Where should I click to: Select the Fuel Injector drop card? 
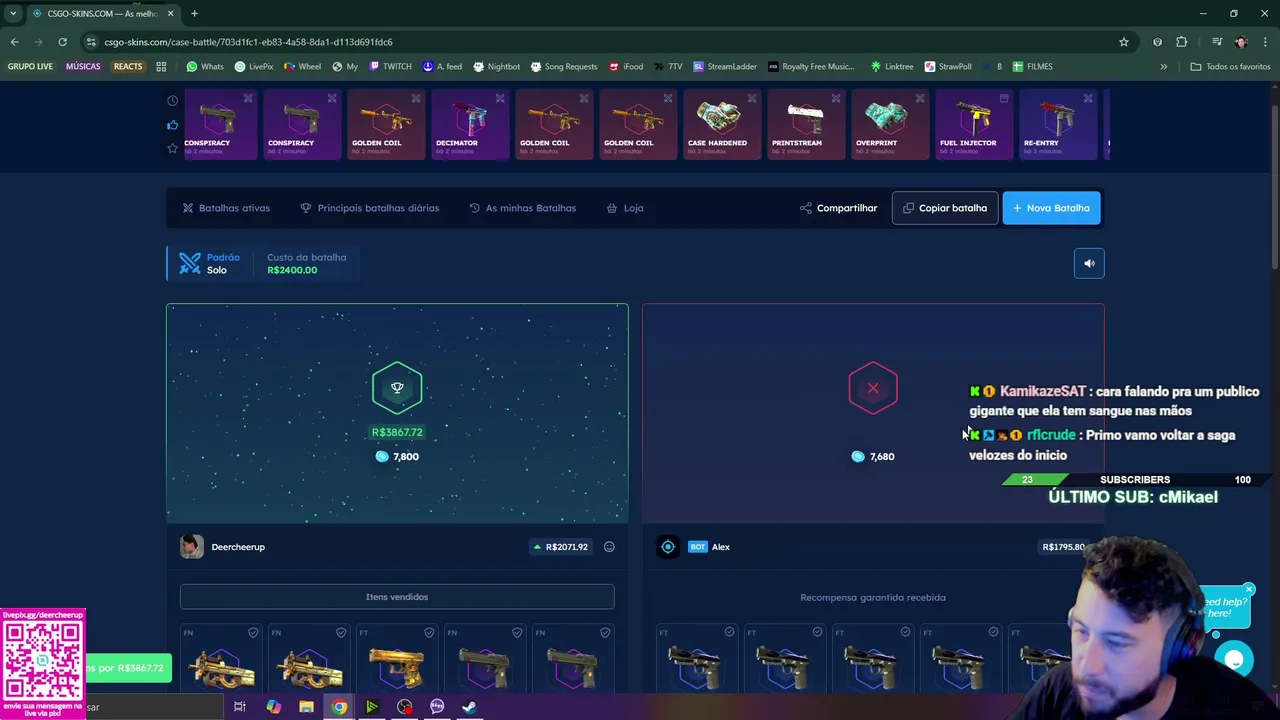pos(974,125)
